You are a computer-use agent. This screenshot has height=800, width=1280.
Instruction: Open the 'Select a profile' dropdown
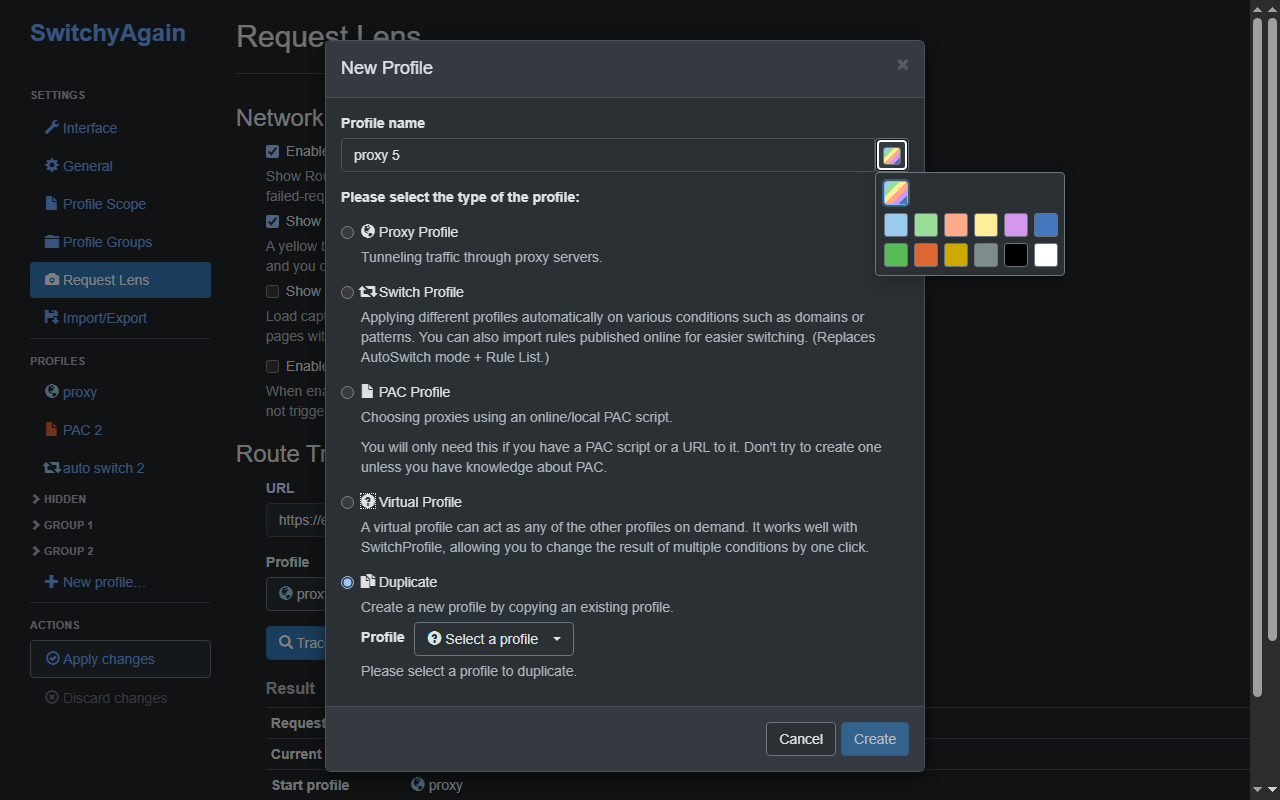coord(494,639)
